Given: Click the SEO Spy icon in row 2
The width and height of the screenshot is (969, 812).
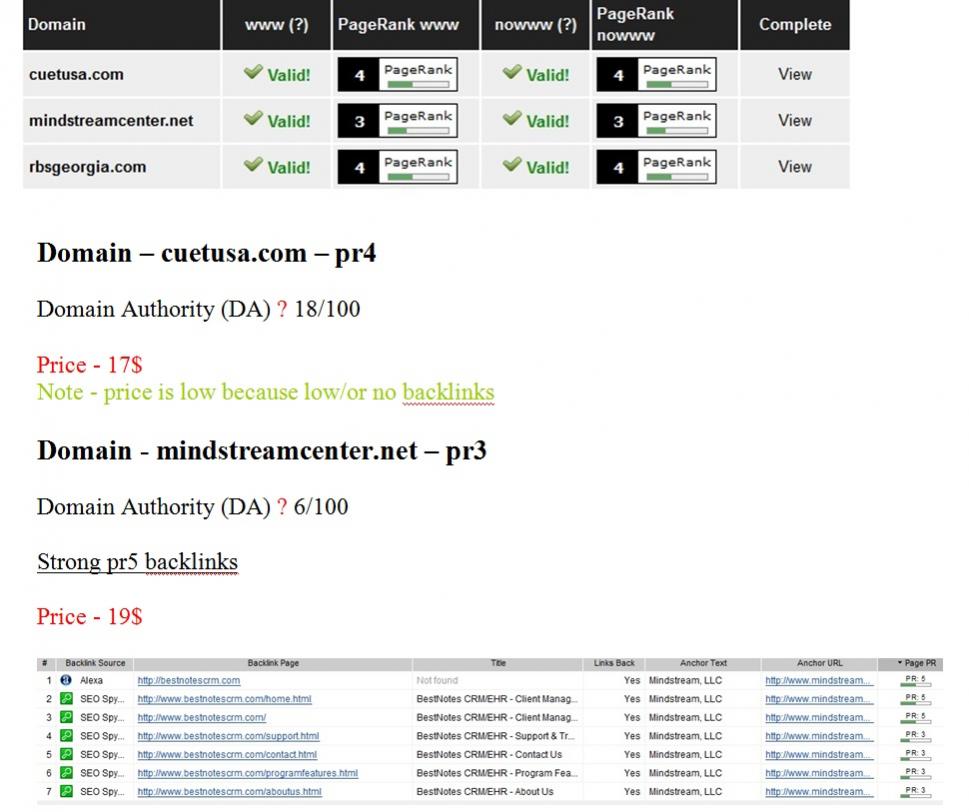Looking at the screenshot, I should (x=66, y=698).
